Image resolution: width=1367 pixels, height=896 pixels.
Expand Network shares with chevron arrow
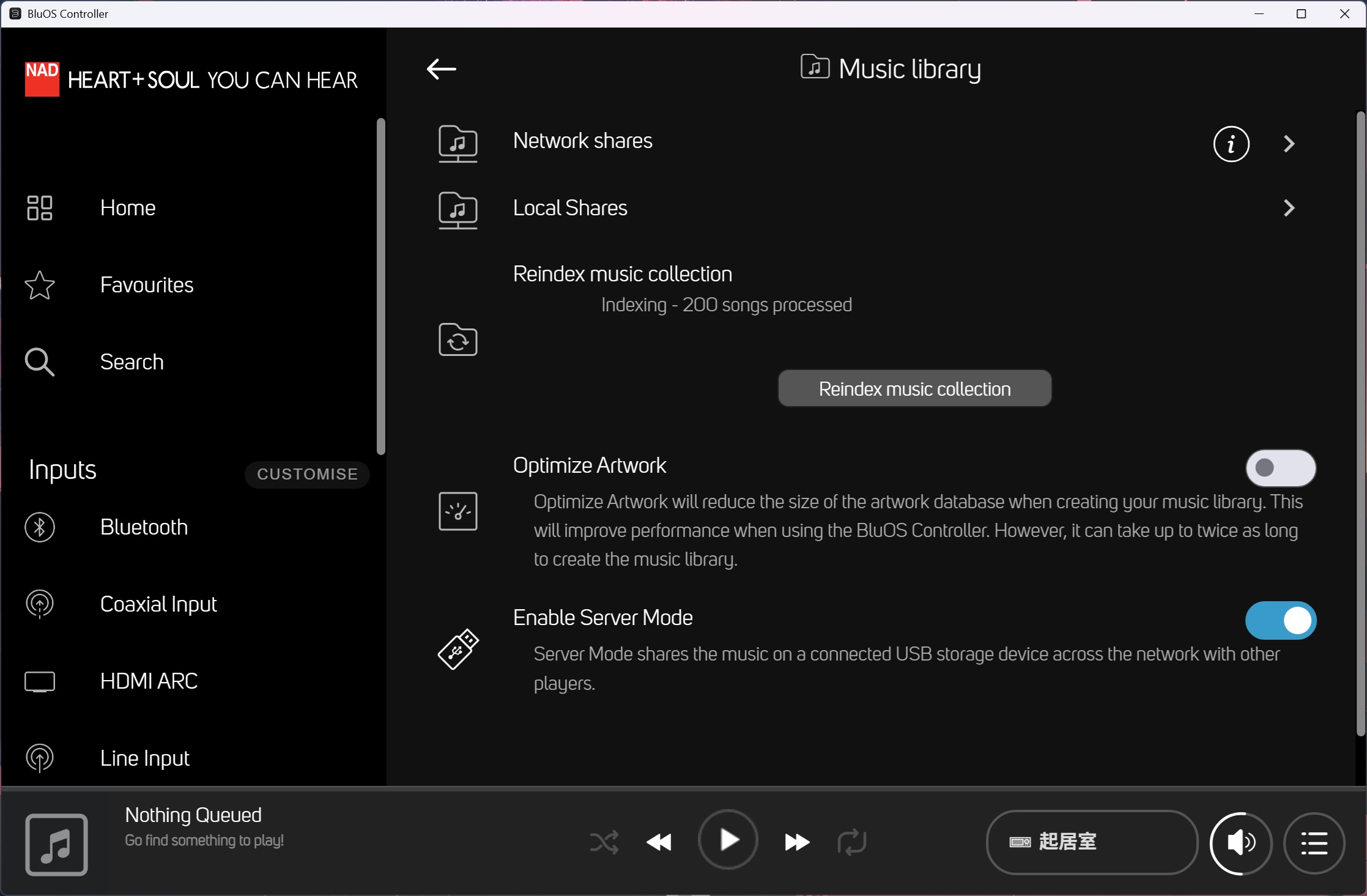click(x=1289, y=144)
